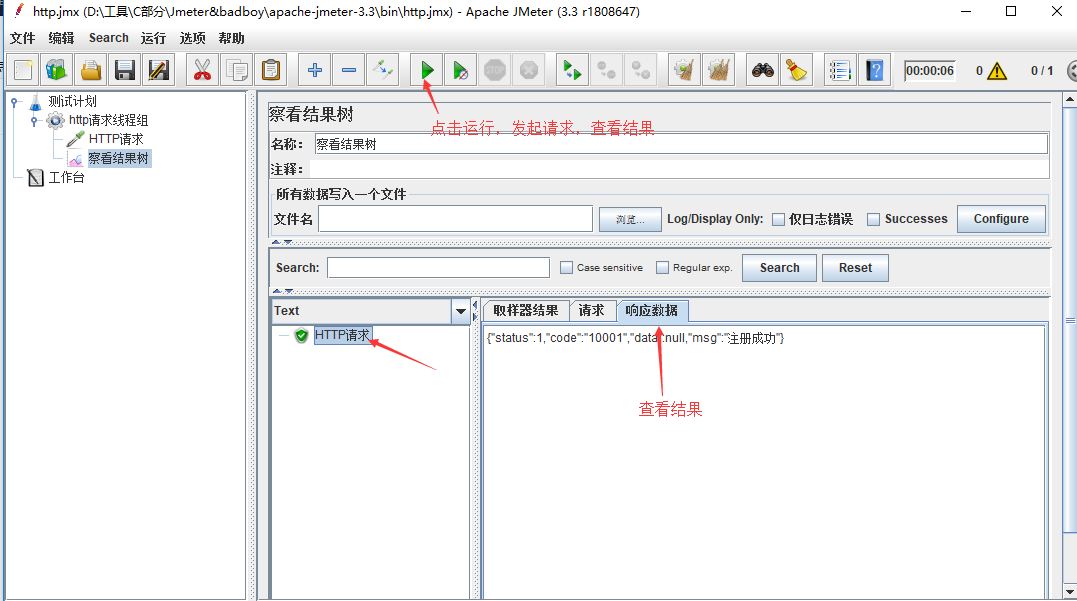This screenshot has height=601, width=1077.
Task: Select http请求线程组 in the tree
Action: click(108, 120)
